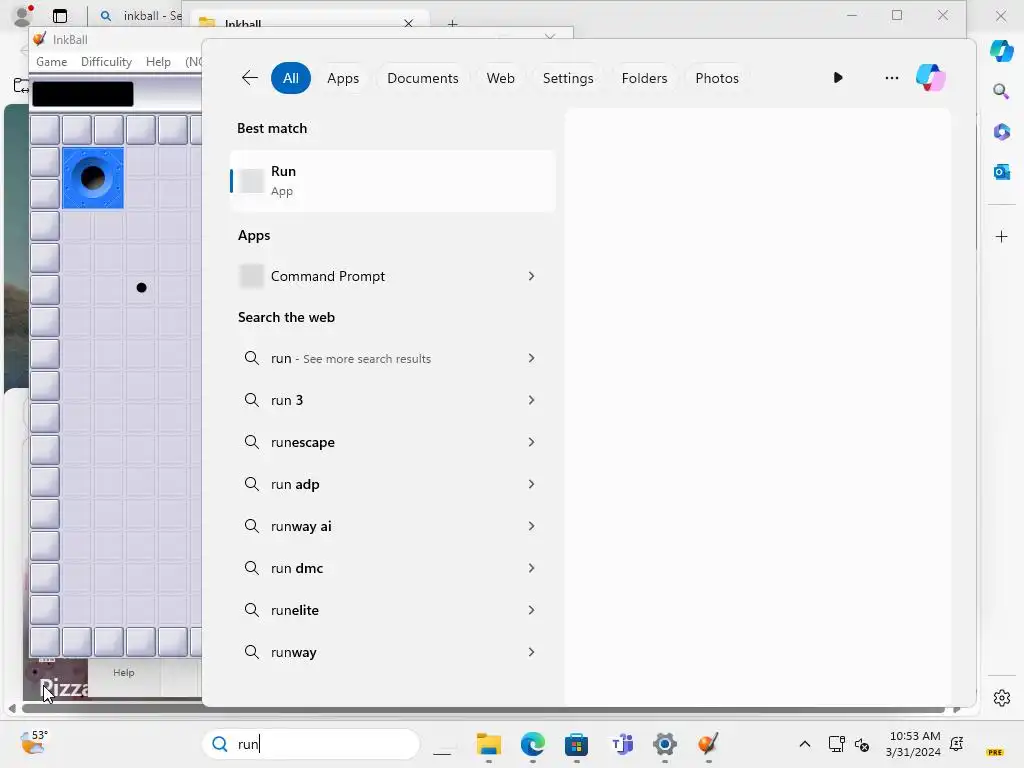
Task: Open the InkBall Difficulty menu
Action: (x=106, y=61)
